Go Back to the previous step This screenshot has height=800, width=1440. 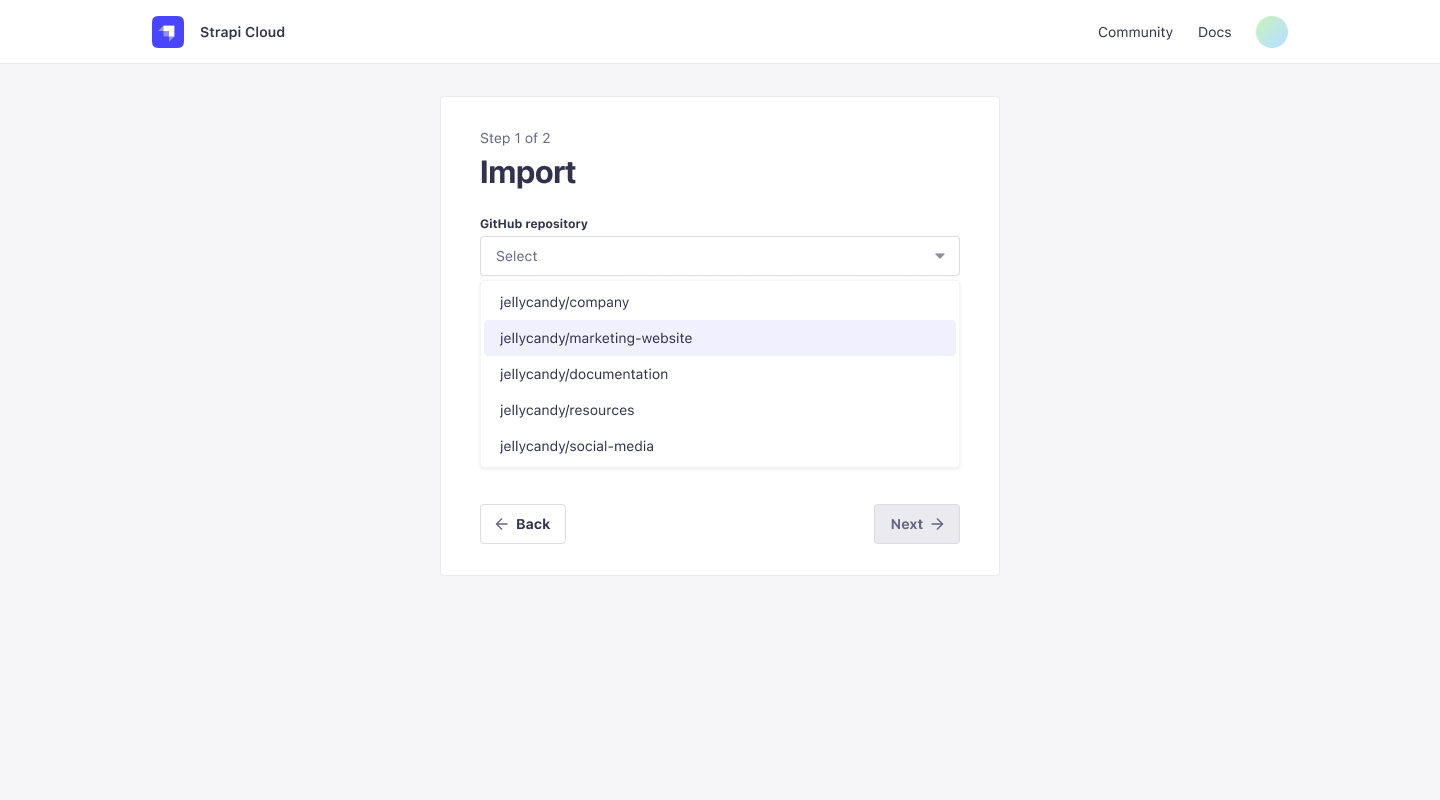[x=523, y=524]
